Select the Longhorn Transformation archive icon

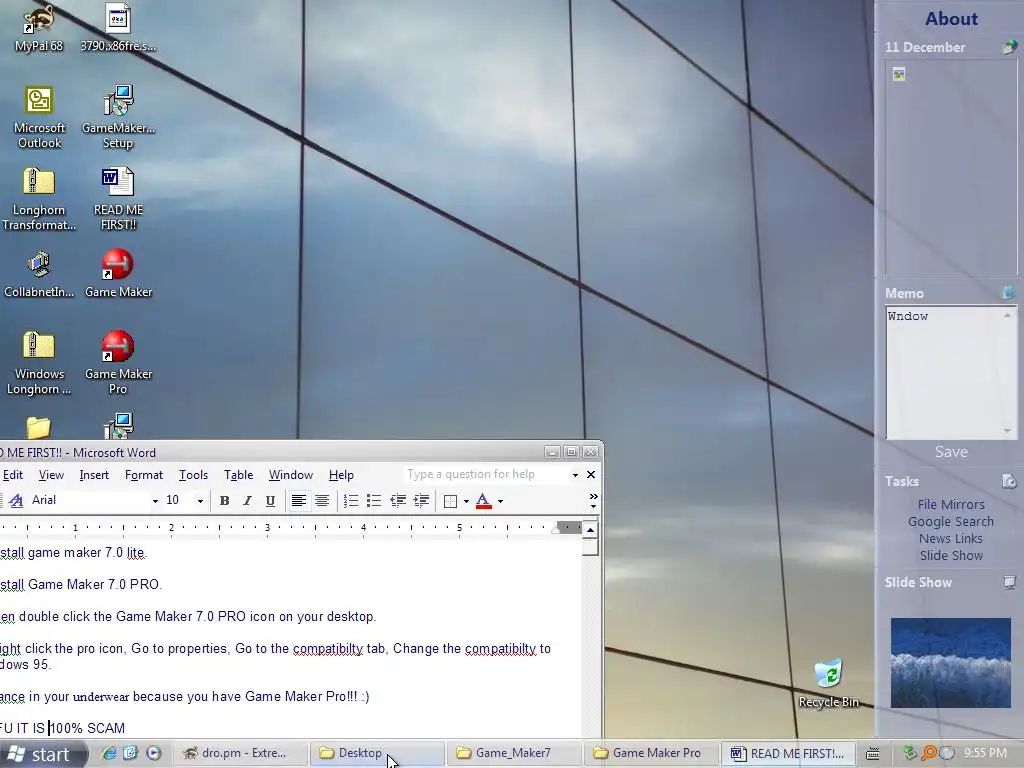pos(39,199)
